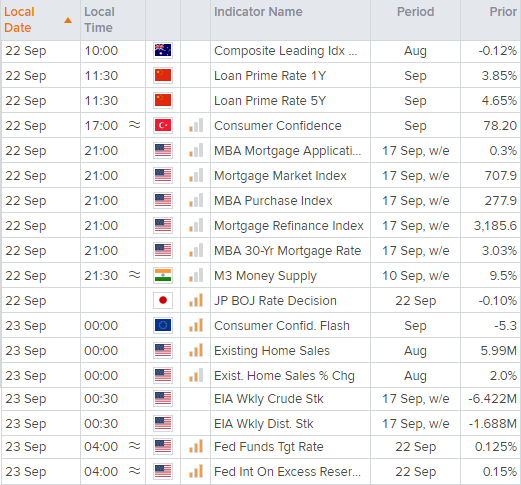
Task: Click the Period column header
Action: pyautogui.click(x=416, y=12)
